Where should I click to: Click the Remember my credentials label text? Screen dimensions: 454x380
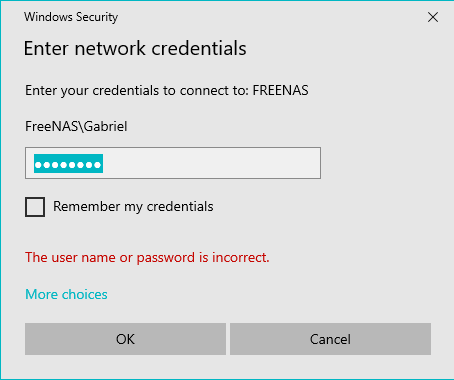pyautogui.click(x=133, y=206)
